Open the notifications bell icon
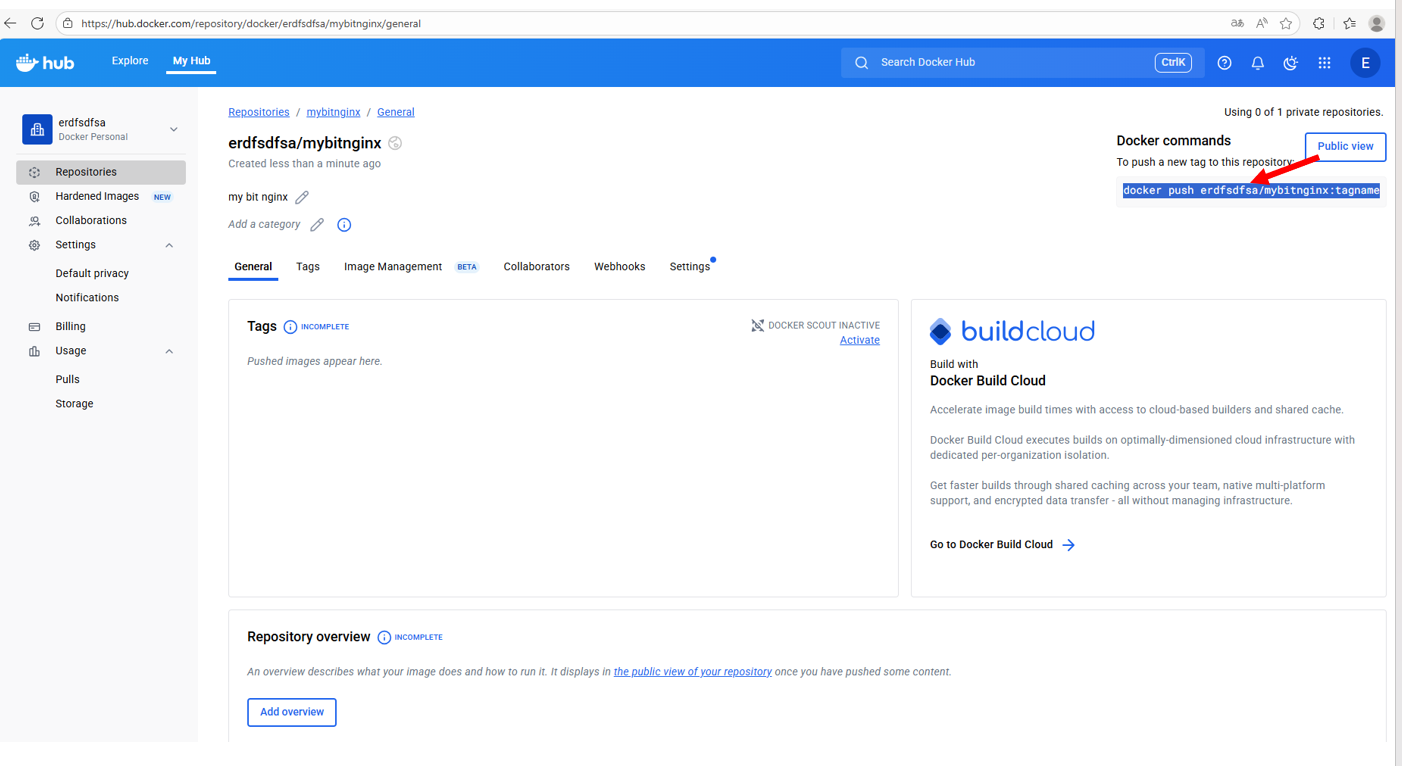Image resolution: width=1402 pixels, height=766 pixels. click(x=1258, y=63)
